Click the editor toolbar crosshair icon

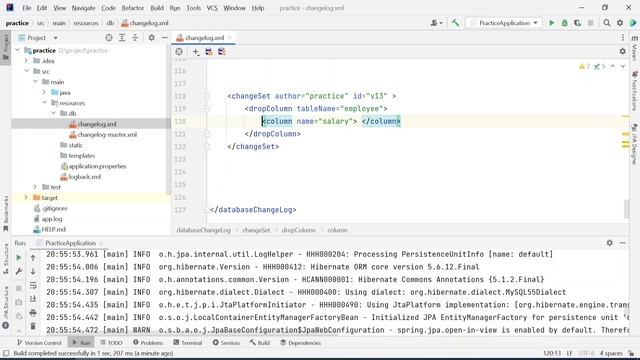(179, 52)
